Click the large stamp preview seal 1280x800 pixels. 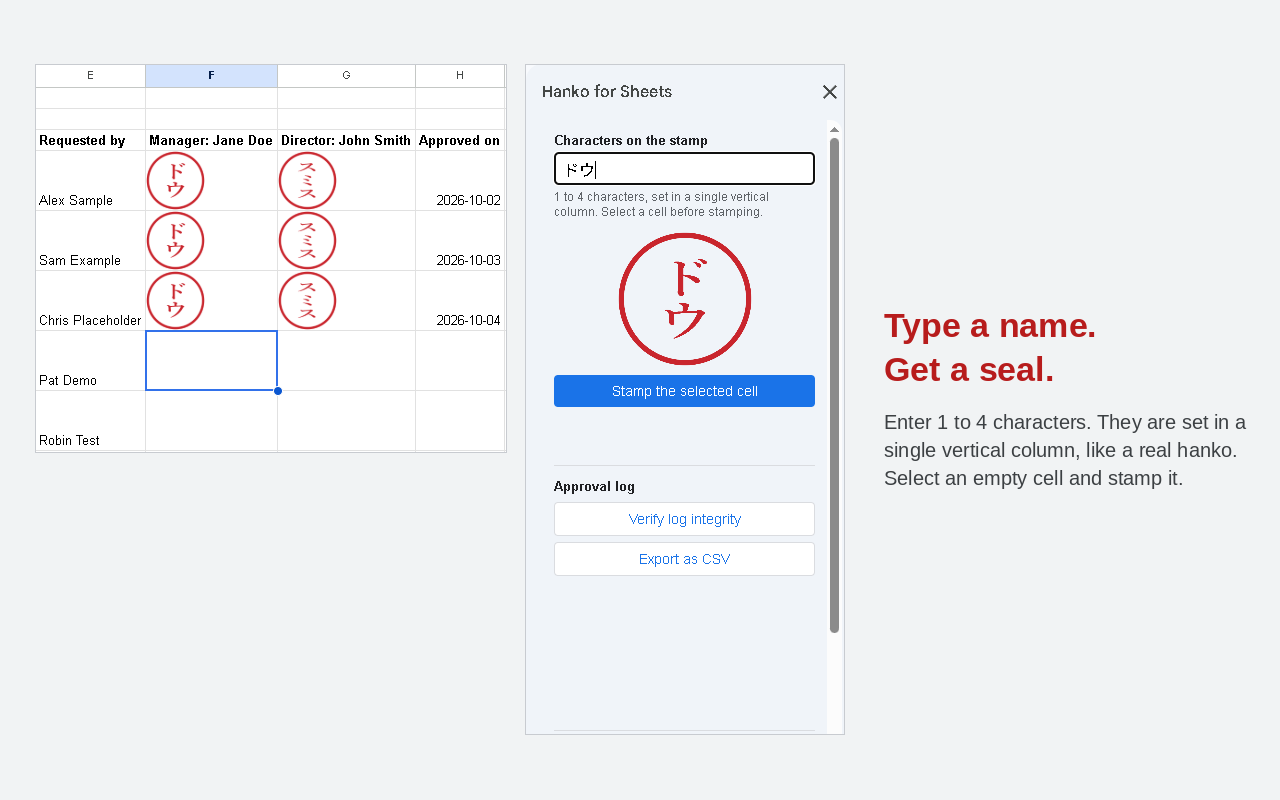coord(685,299)
